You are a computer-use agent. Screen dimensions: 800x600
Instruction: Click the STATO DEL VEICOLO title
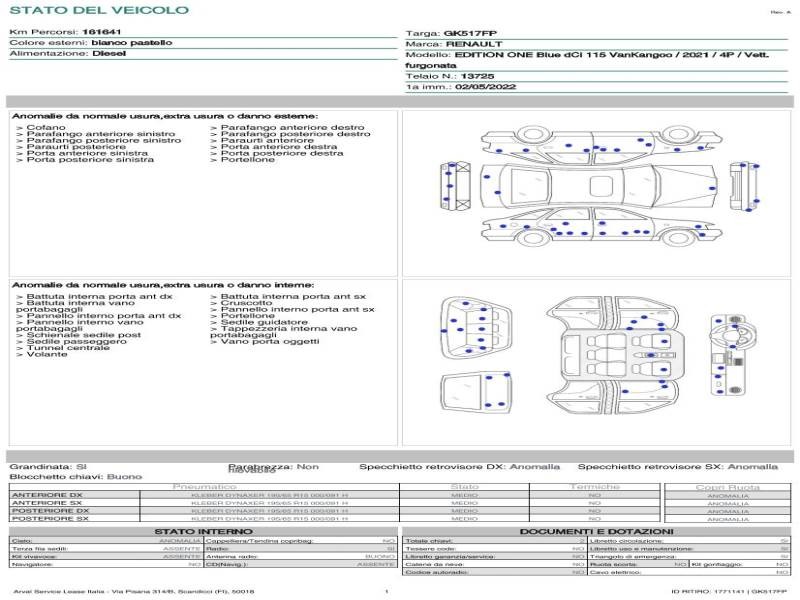(99, 10)
